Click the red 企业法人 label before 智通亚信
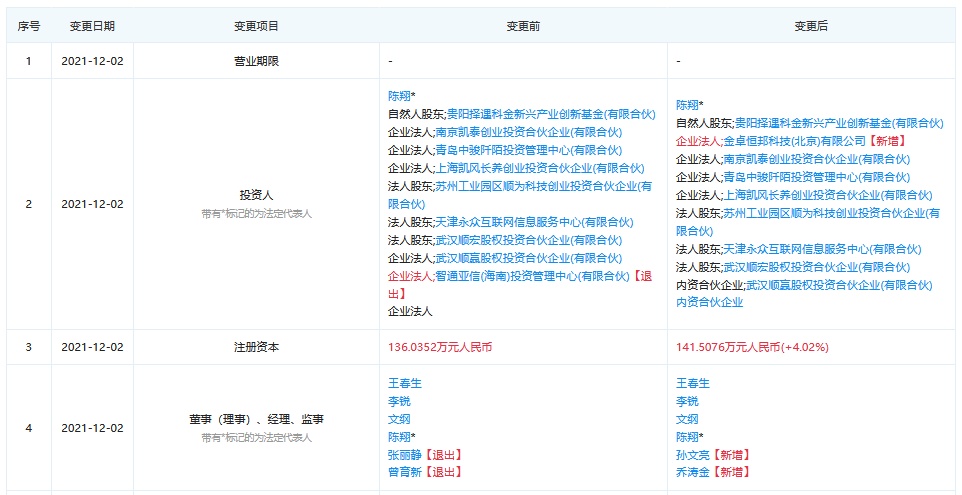Viewport: 962px width, 495px height. (410, 277)
